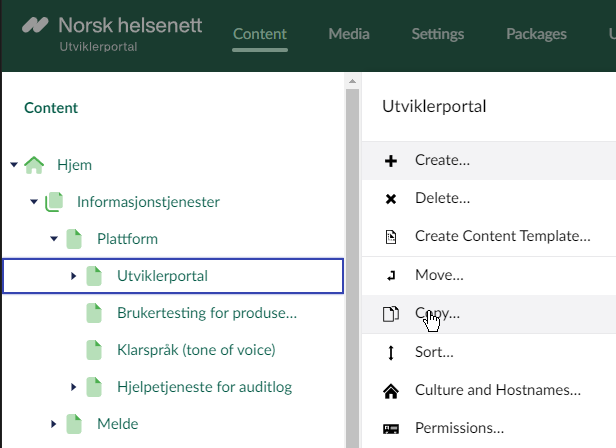Screen dimensions: 616x448
Task: Click the Melde document icon
Action: tap(74, 424)
